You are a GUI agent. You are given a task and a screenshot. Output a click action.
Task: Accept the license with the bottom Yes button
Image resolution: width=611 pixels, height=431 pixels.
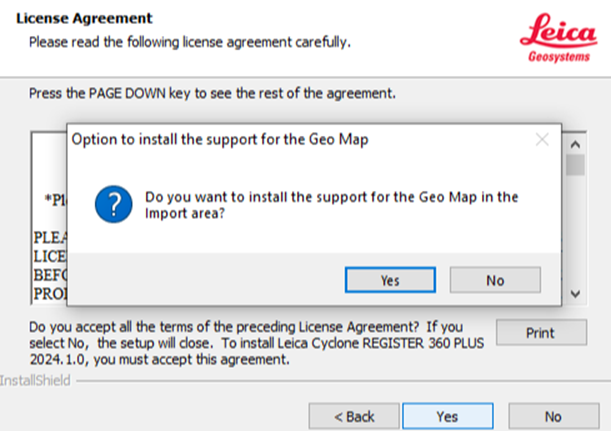click(x=447, y=416)
